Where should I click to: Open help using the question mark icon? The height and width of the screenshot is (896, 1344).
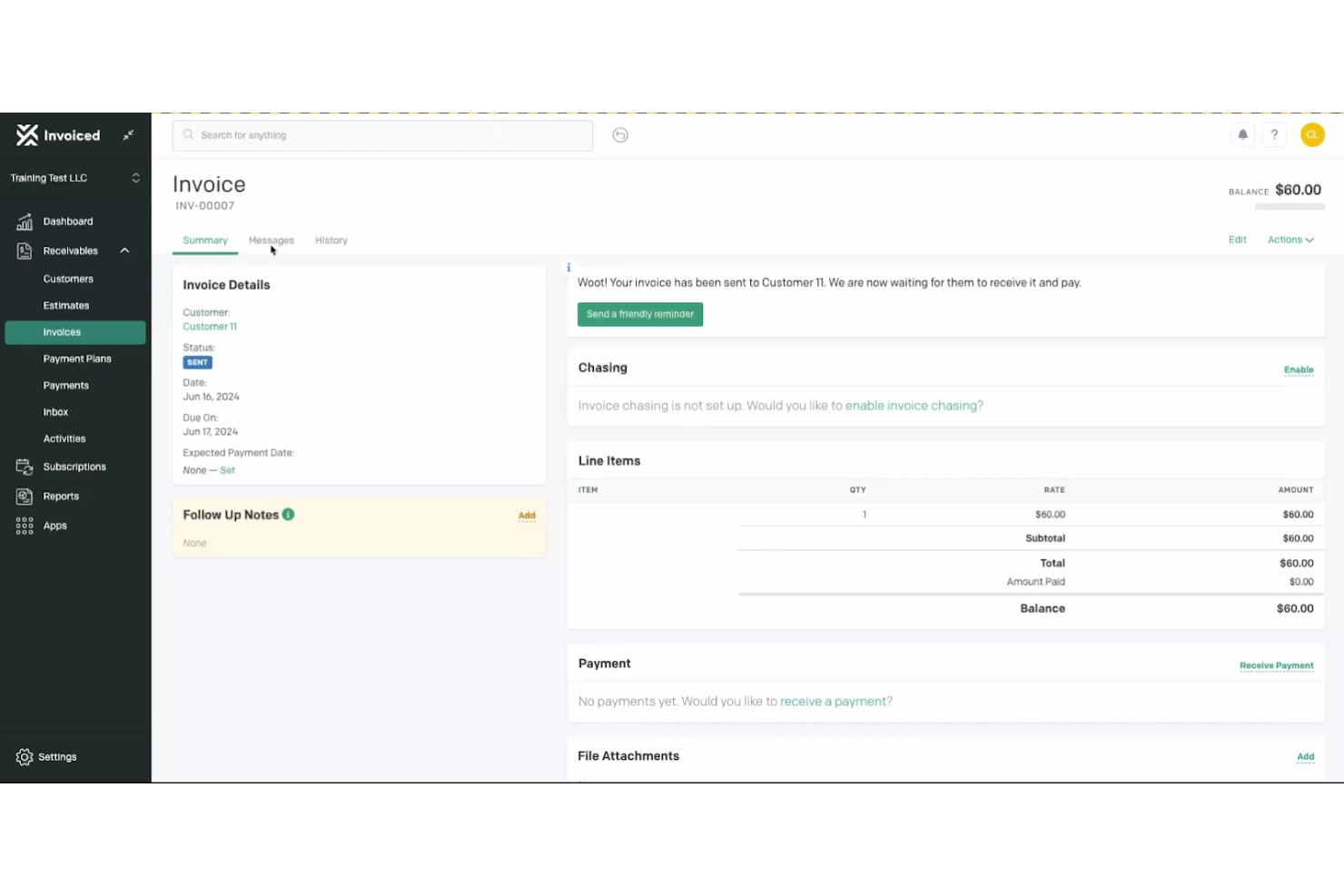click(1274, 134)
